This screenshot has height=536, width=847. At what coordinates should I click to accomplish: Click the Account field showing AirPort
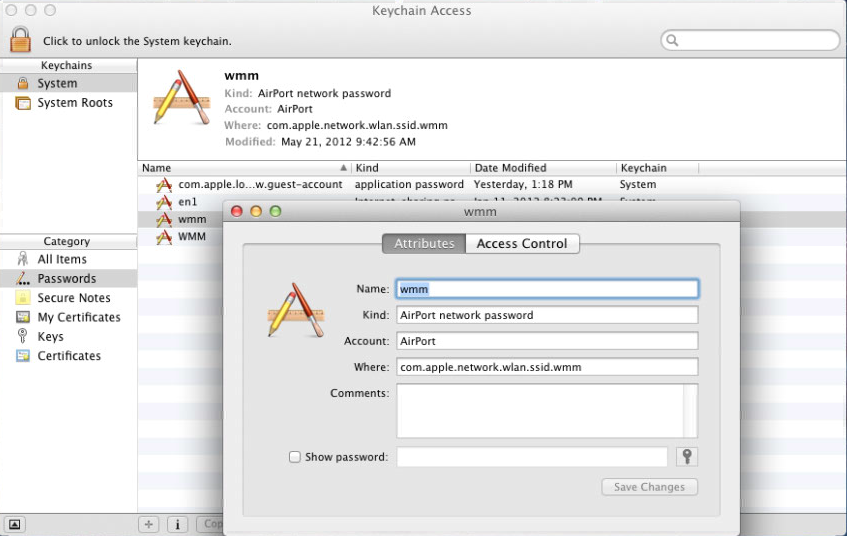click(x=547, y=341)
